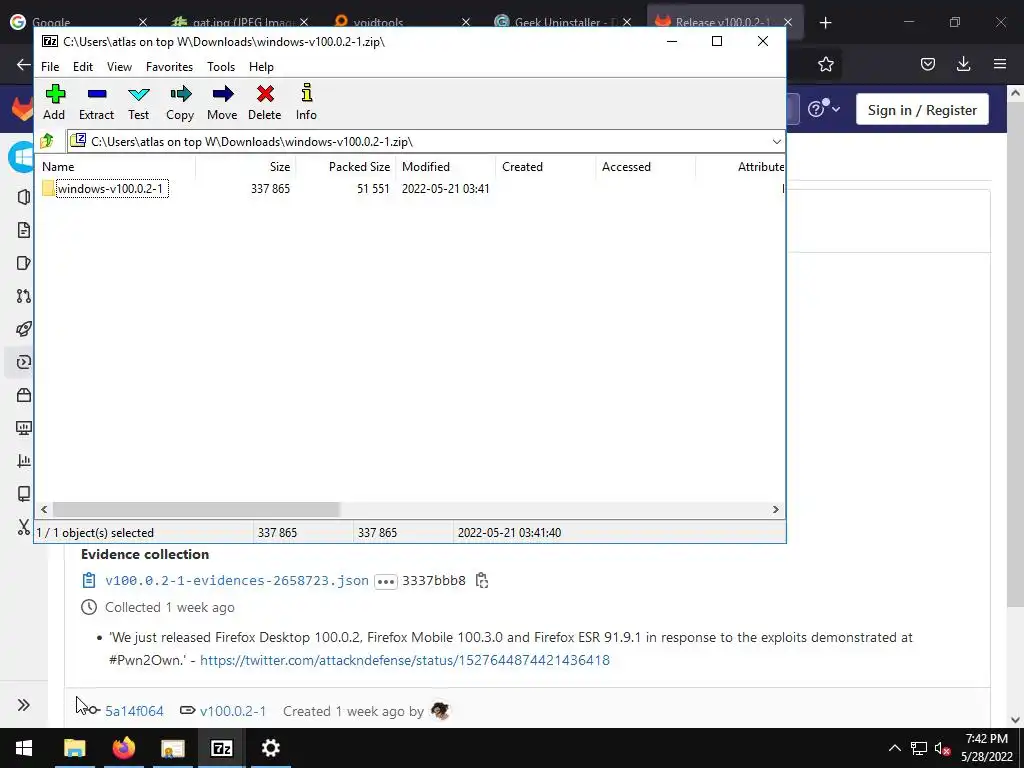Viewport: 1024px width, 768px height.
Task: Open the taskbar clock and date
Action: tap(987, 748)
